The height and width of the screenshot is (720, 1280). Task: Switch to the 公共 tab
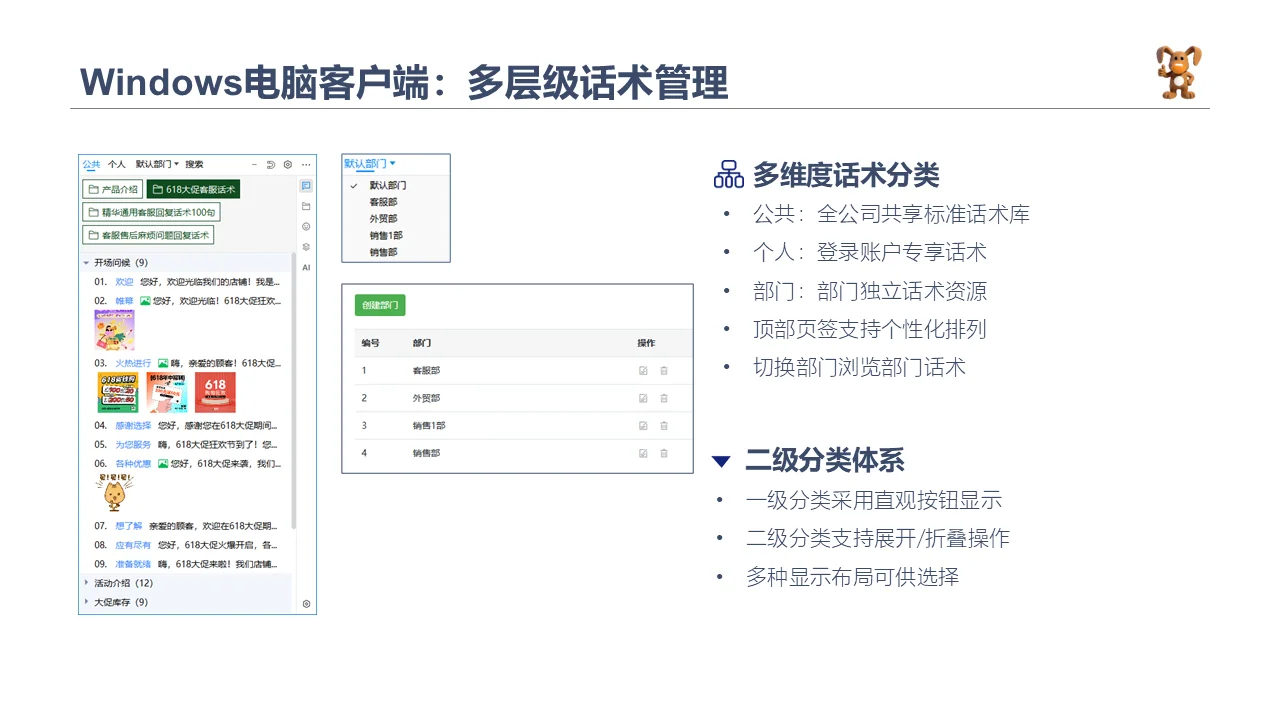[x=91, y=164]
